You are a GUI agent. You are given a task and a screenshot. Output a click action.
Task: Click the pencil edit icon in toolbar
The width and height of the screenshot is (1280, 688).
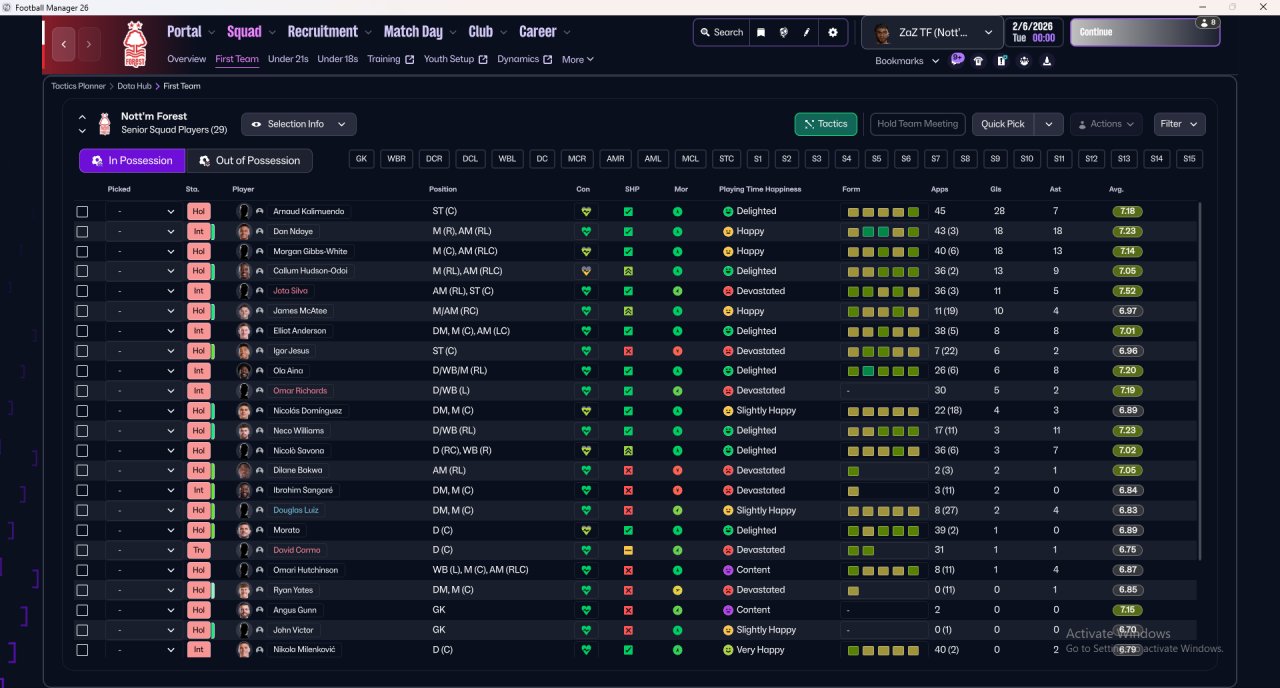coord(806,32)
